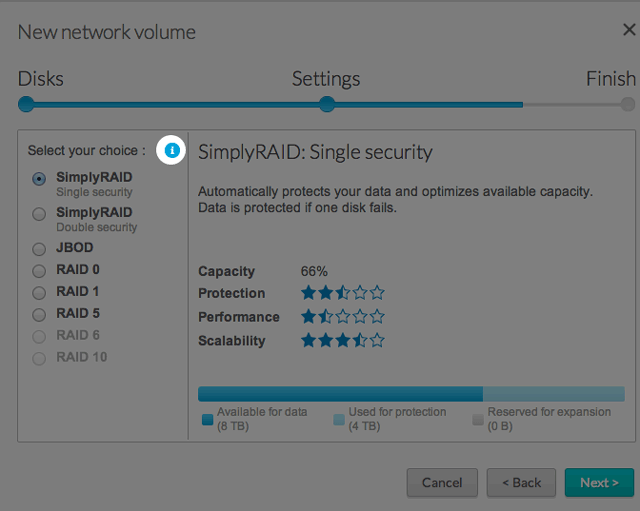Select SimplyRAID Single security option
Viewport: 640px width, 511px height.
pos(39,179)
